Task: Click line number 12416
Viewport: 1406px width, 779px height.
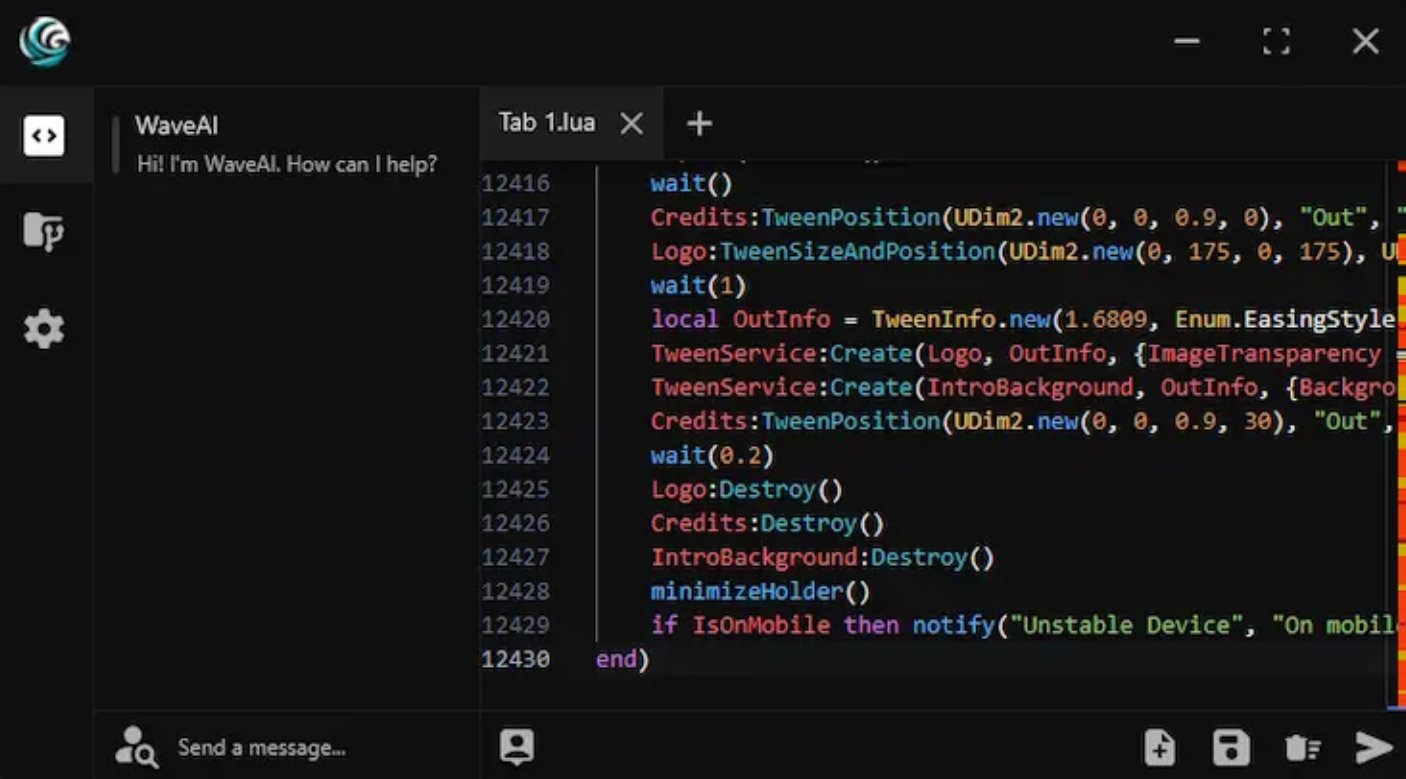Action: tap(516, 183)
